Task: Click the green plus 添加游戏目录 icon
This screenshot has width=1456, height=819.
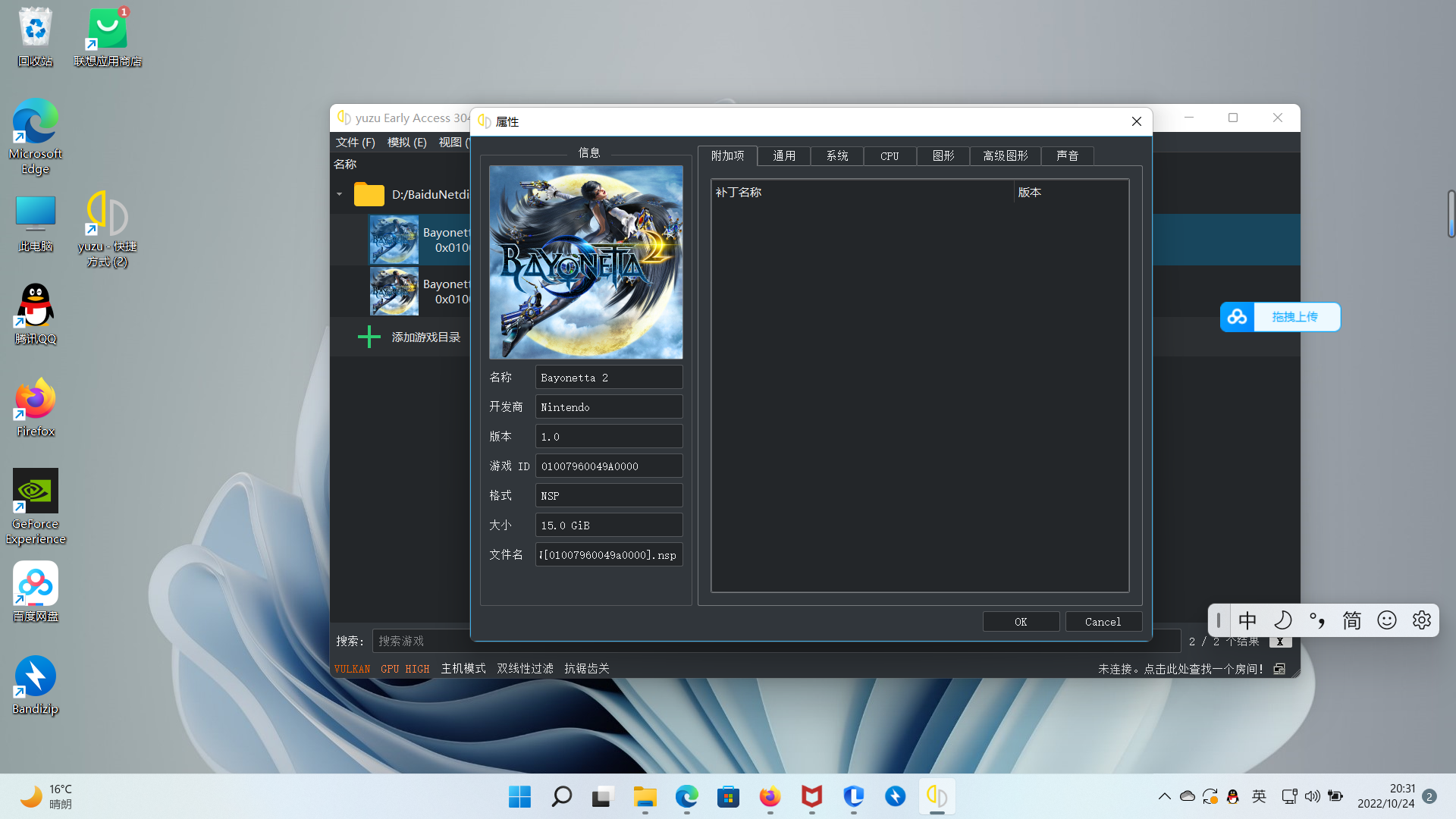Action: tap(369, 337)
